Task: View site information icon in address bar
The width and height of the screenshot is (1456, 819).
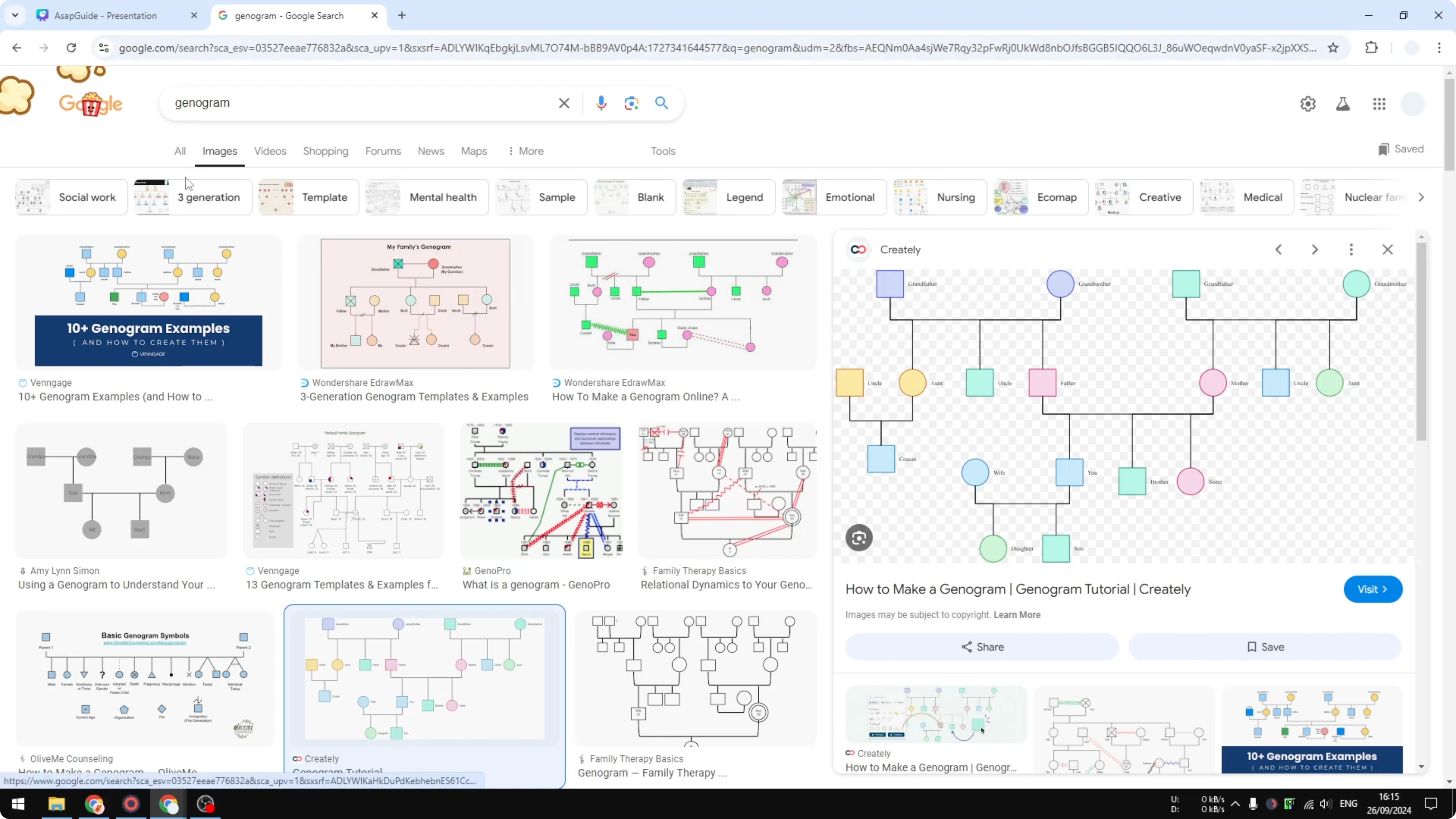Action: coord(103,48)
